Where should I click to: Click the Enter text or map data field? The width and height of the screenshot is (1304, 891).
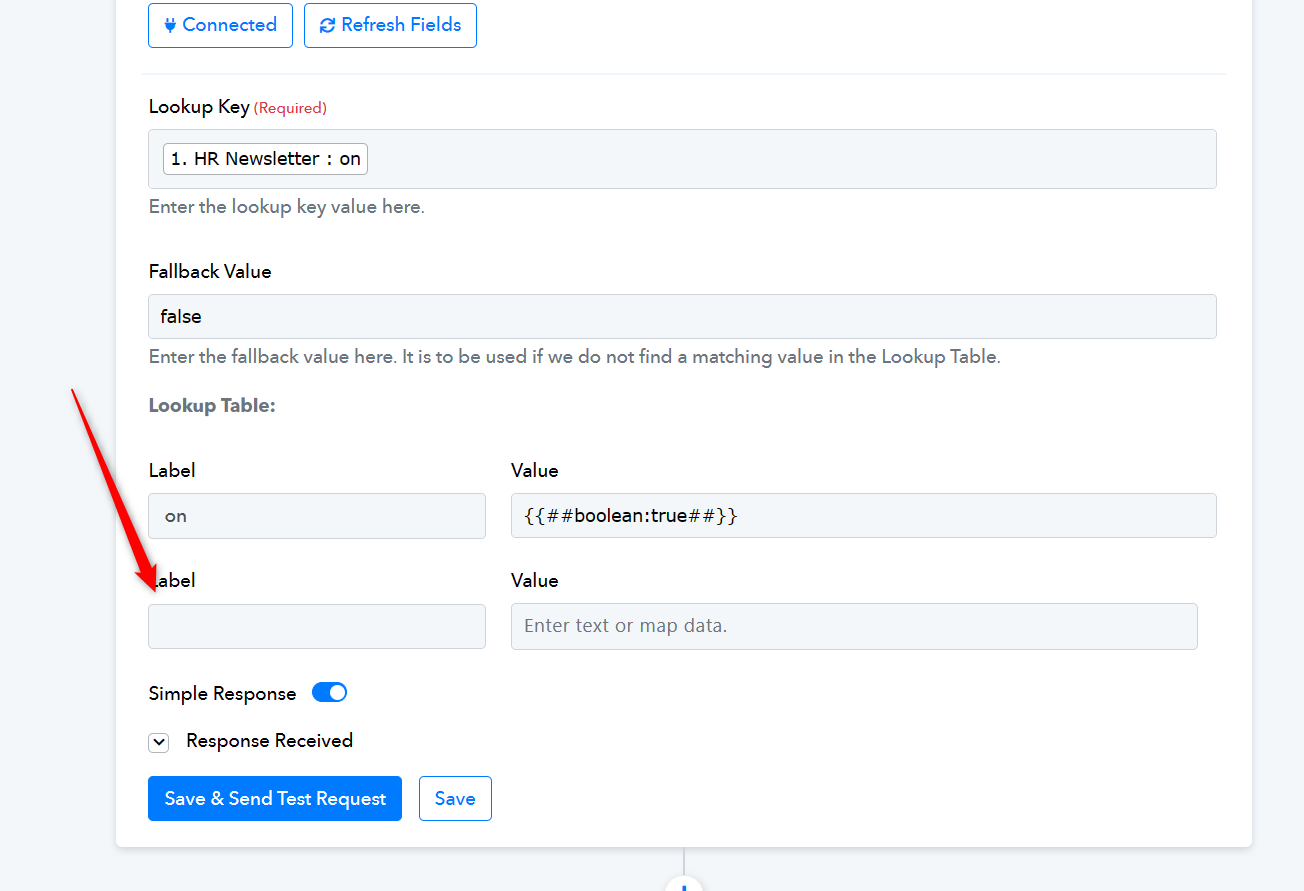pos(854,626)
